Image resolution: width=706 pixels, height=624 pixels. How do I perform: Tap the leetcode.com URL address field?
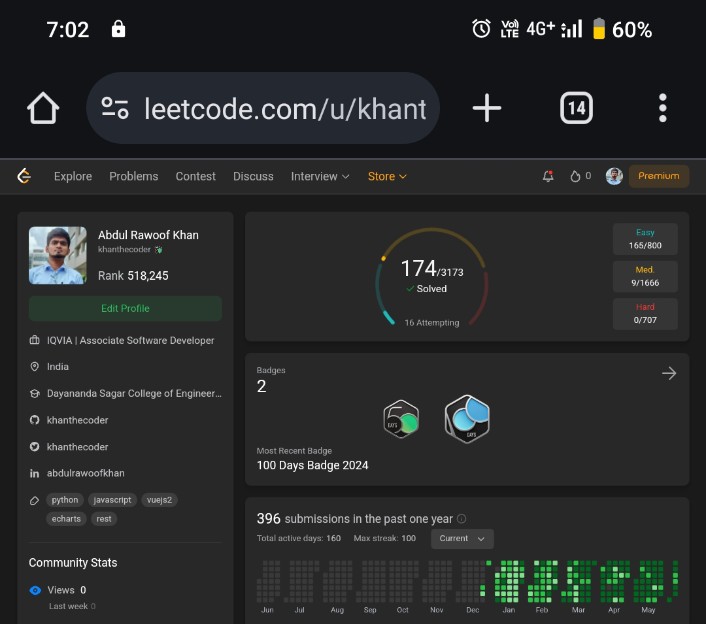262,108
